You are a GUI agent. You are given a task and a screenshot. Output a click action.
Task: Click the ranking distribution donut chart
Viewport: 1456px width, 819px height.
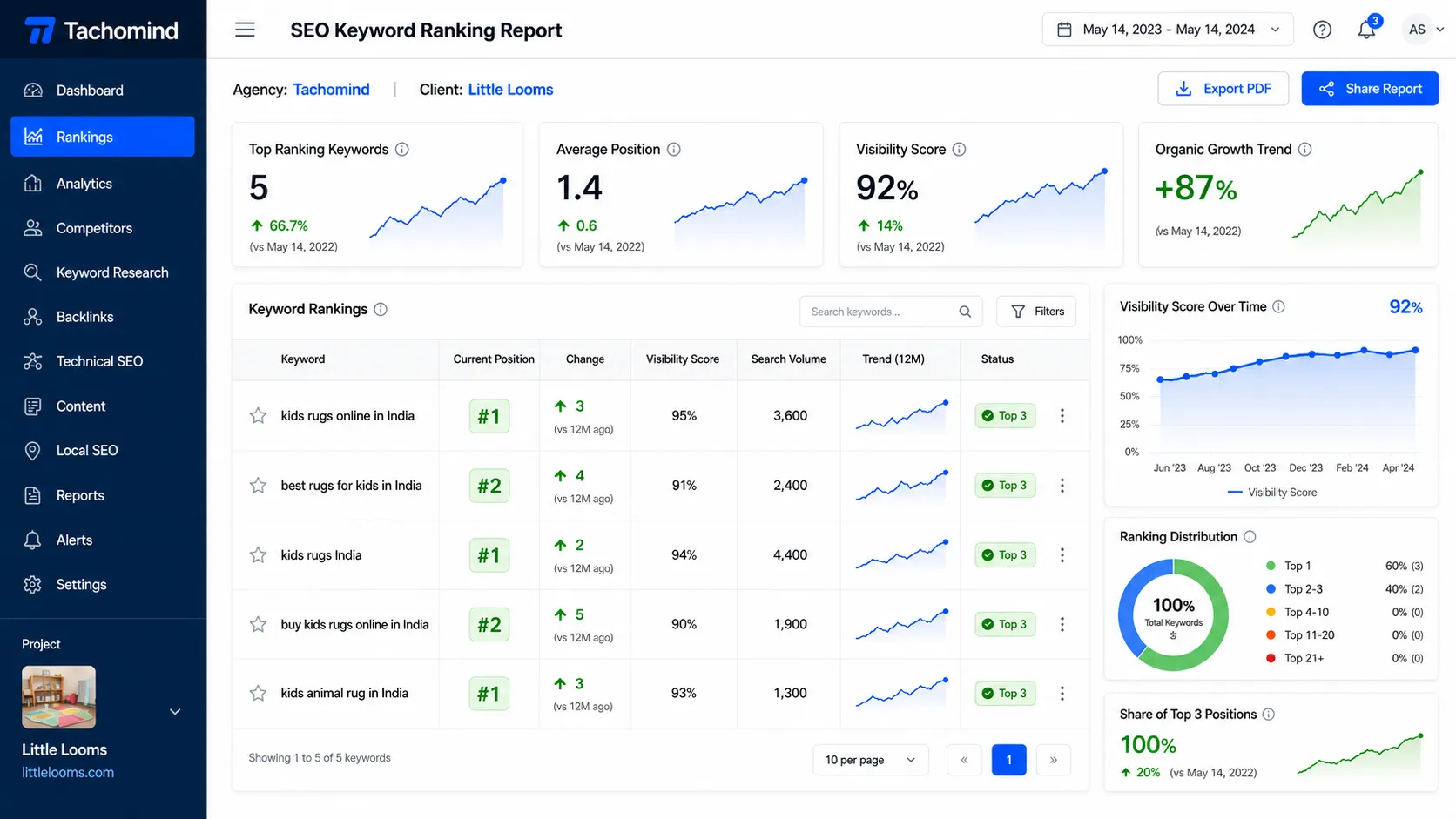[x=1173, y=614]
